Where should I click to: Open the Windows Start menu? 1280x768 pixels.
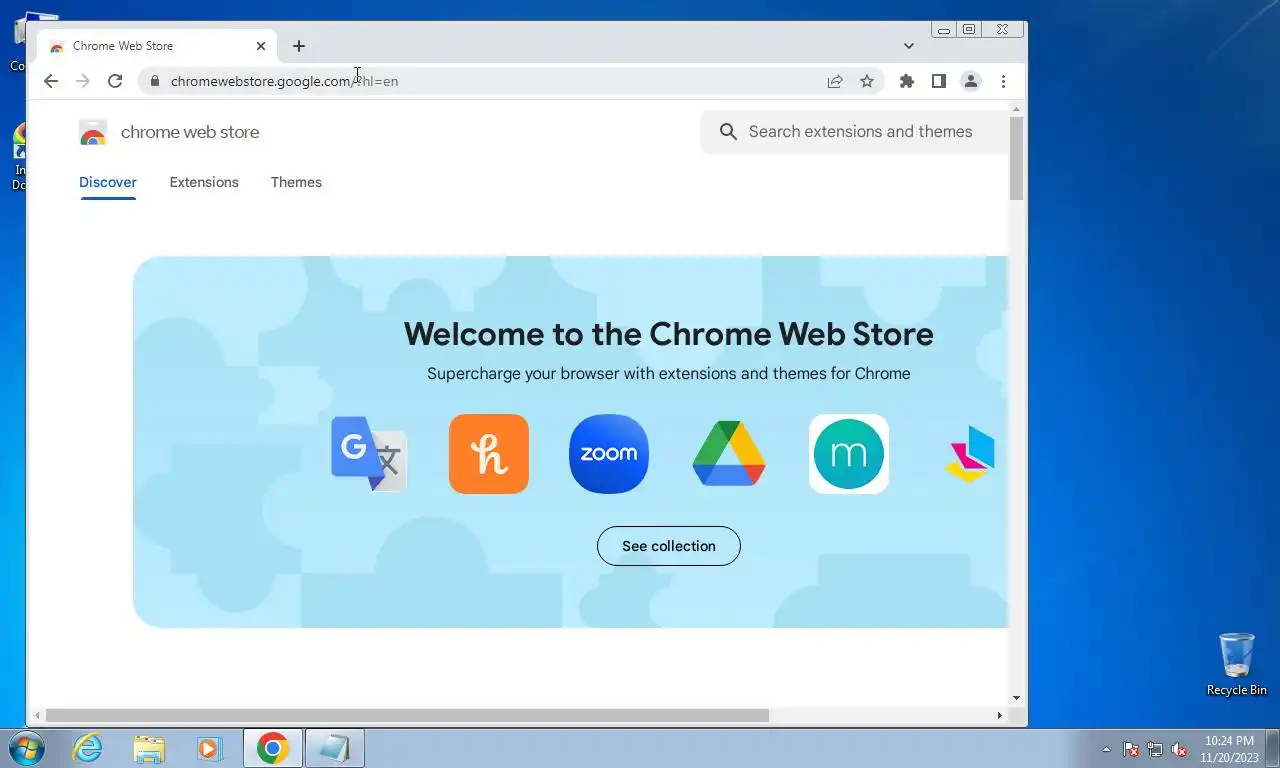27,748
